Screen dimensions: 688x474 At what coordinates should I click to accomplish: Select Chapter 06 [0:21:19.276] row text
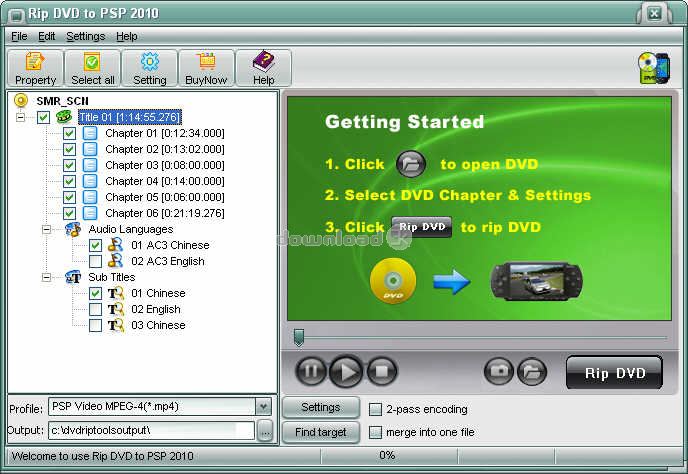165,213
